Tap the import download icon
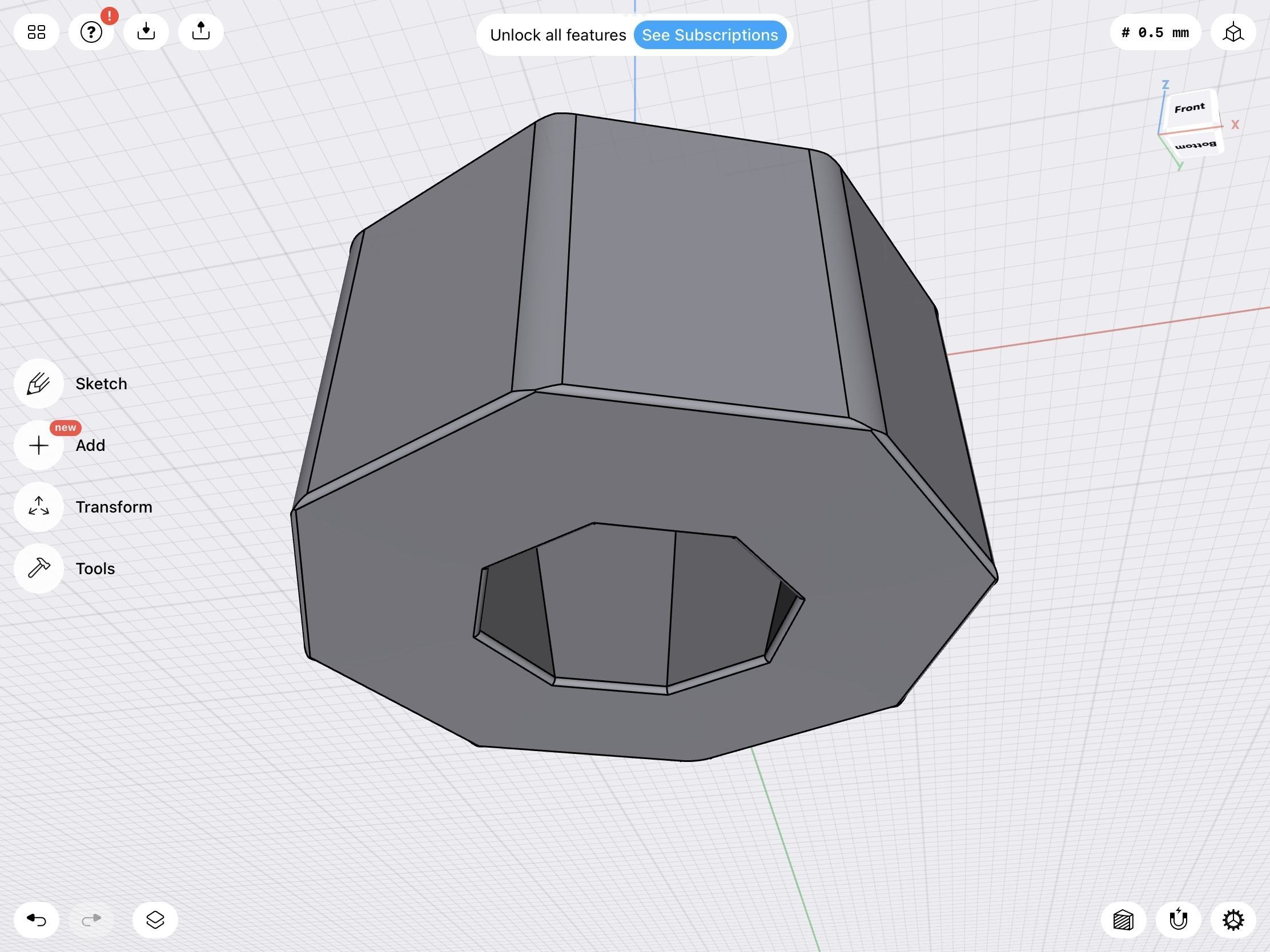This screenshot has height=952, width=1270. coord(146,31)
